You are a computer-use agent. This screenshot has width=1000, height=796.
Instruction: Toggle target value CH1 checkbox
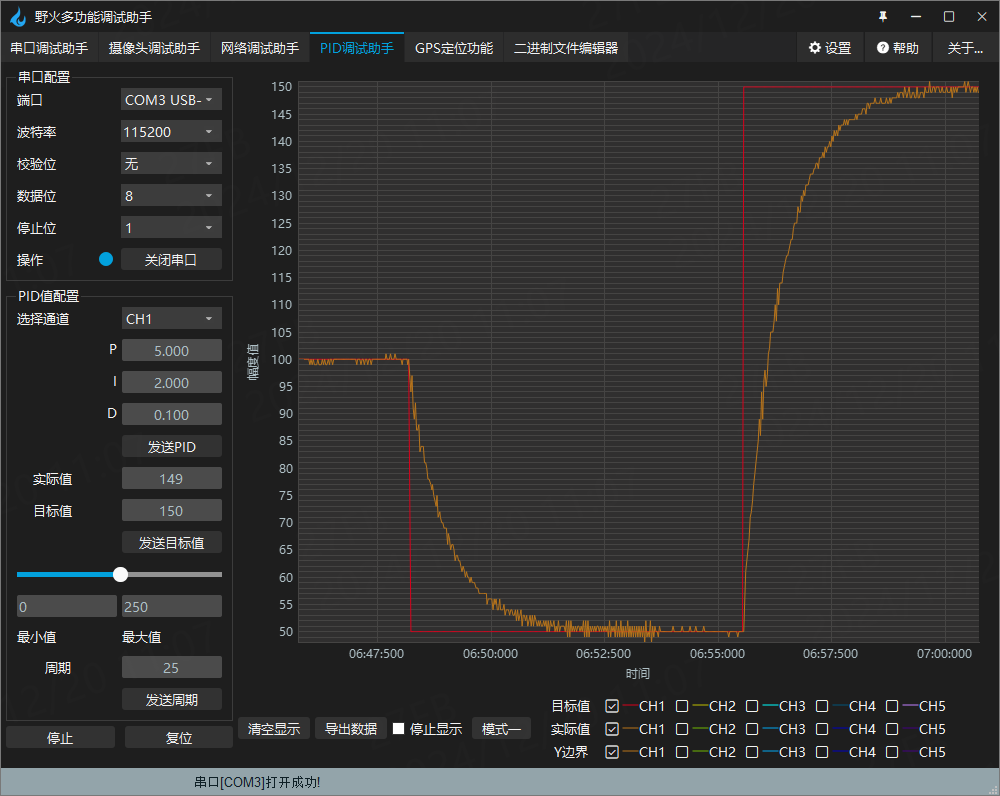tap(612, 706)
